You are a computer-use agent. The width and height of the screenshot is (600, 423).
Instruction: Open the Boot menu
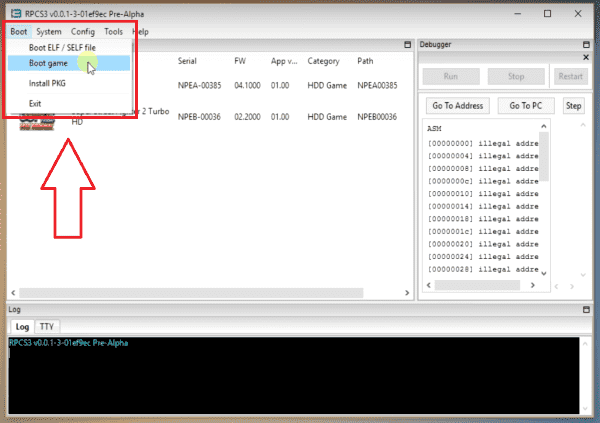18,32
